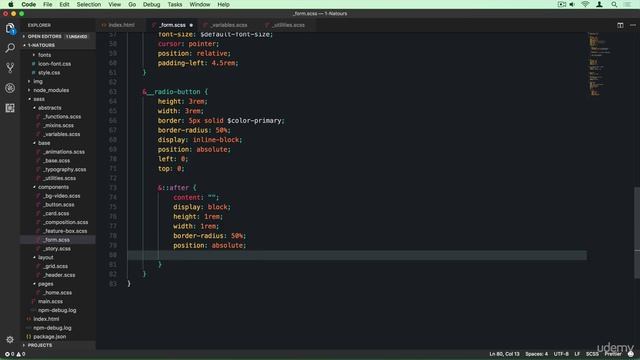Open the Manage gear at the activity bar bottom
The image size is (640, 360).
(10, 340)
